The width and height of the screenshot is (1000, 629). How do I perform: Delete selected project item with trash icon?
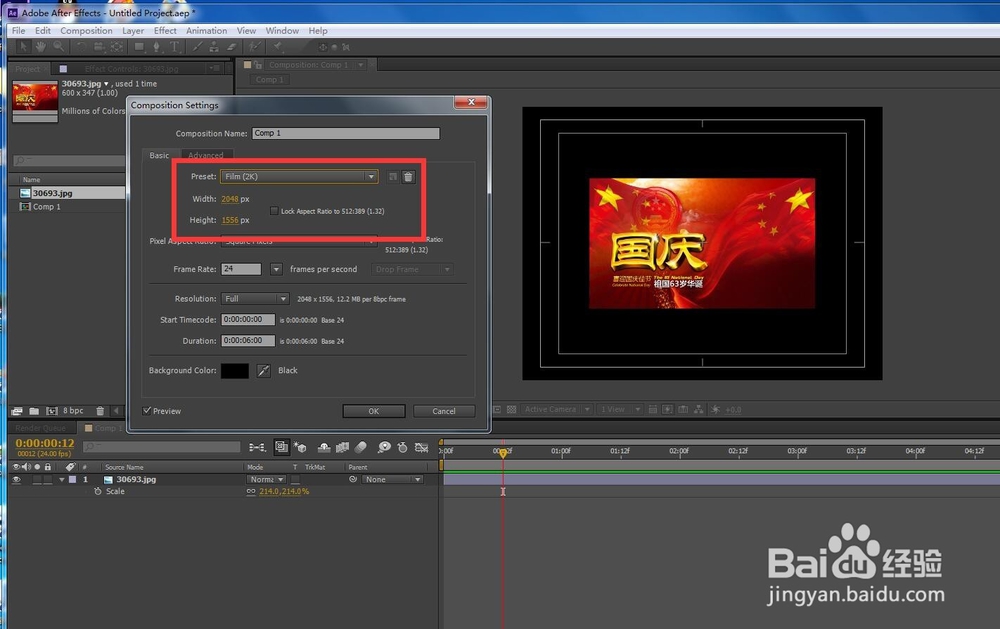(x=100, y=411)
